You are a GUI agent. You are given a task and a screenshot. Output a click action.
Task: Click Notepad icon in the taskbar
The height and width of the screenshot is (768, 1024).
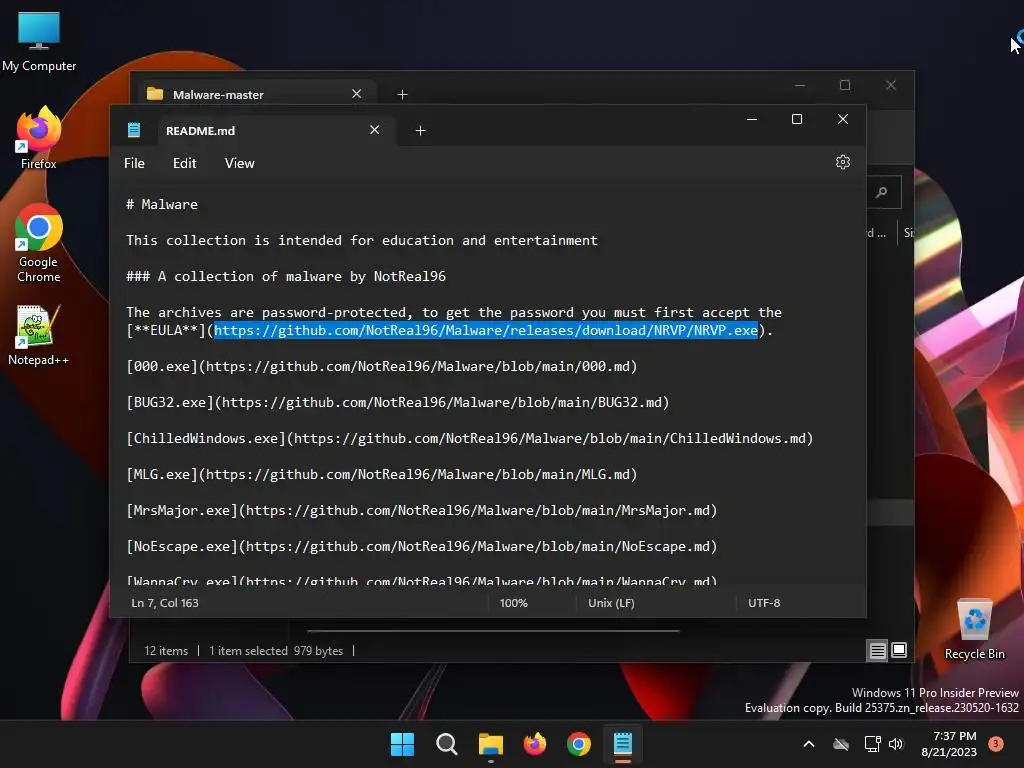click(623, 744)
